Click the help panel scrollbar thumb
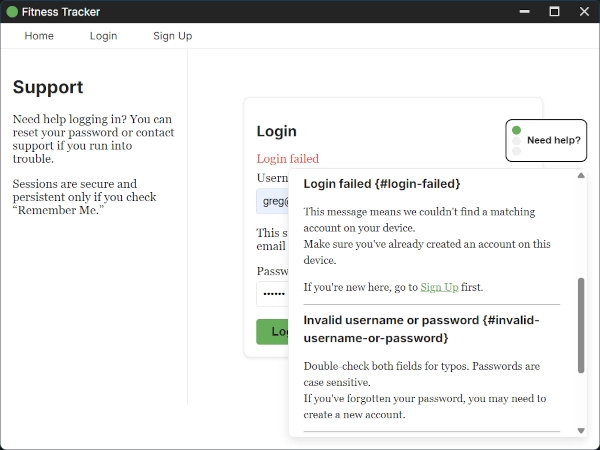Viewport: 600px width, 450px height. coord(581,325)
